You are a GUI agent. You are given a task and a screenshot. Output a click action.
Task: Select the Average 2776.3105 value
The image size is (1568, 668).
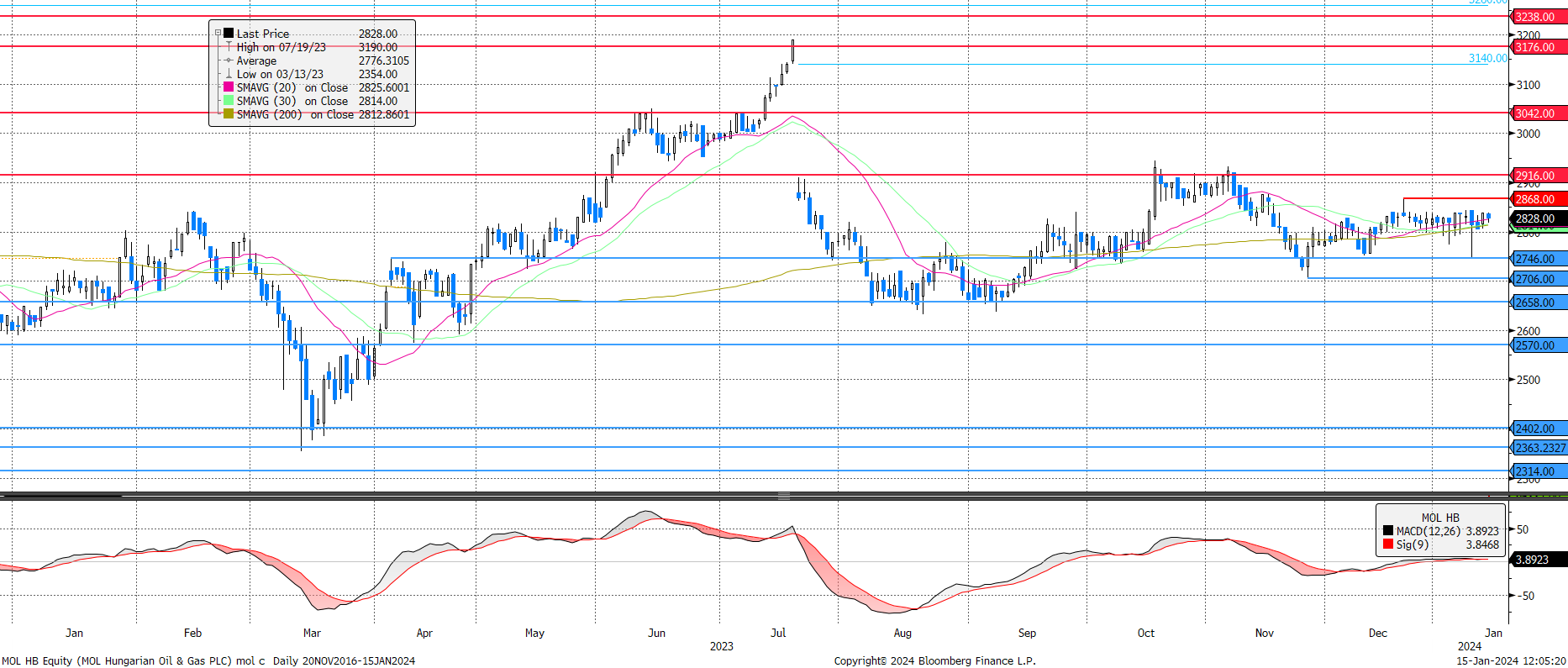(384, 60)
